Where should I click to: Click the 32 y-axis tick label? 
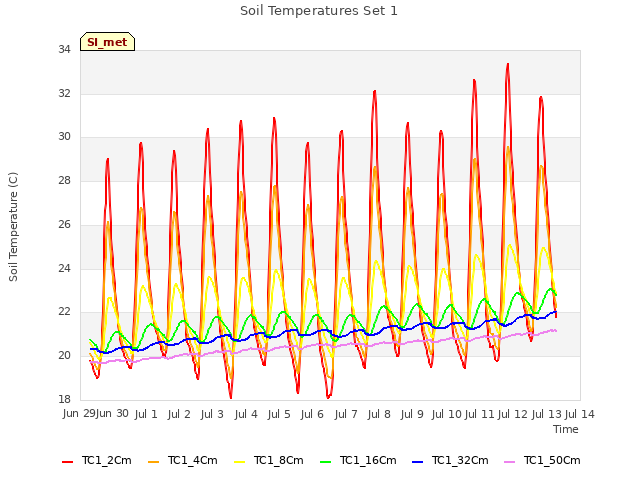tap(64, 93)
